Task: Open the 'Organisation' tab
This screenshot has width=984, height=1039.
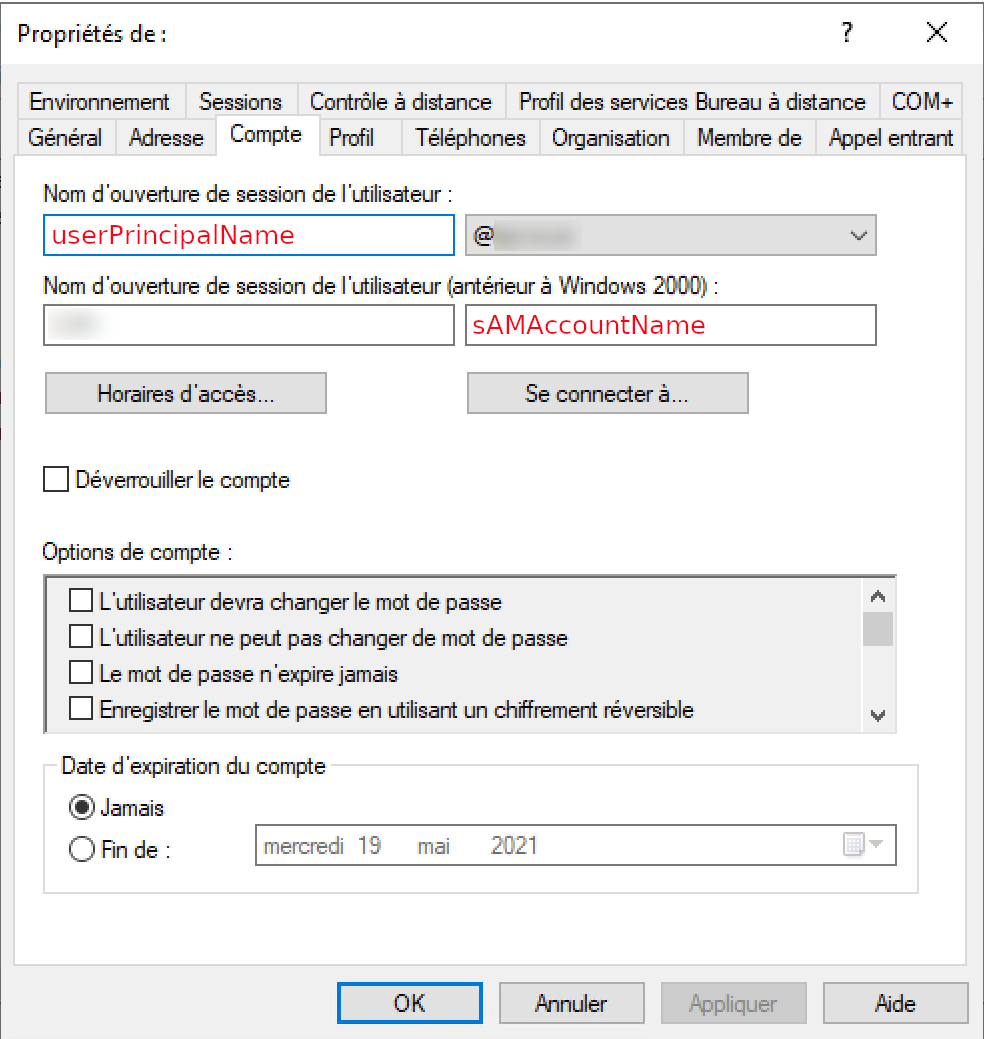Action: [x=611, y=138]
